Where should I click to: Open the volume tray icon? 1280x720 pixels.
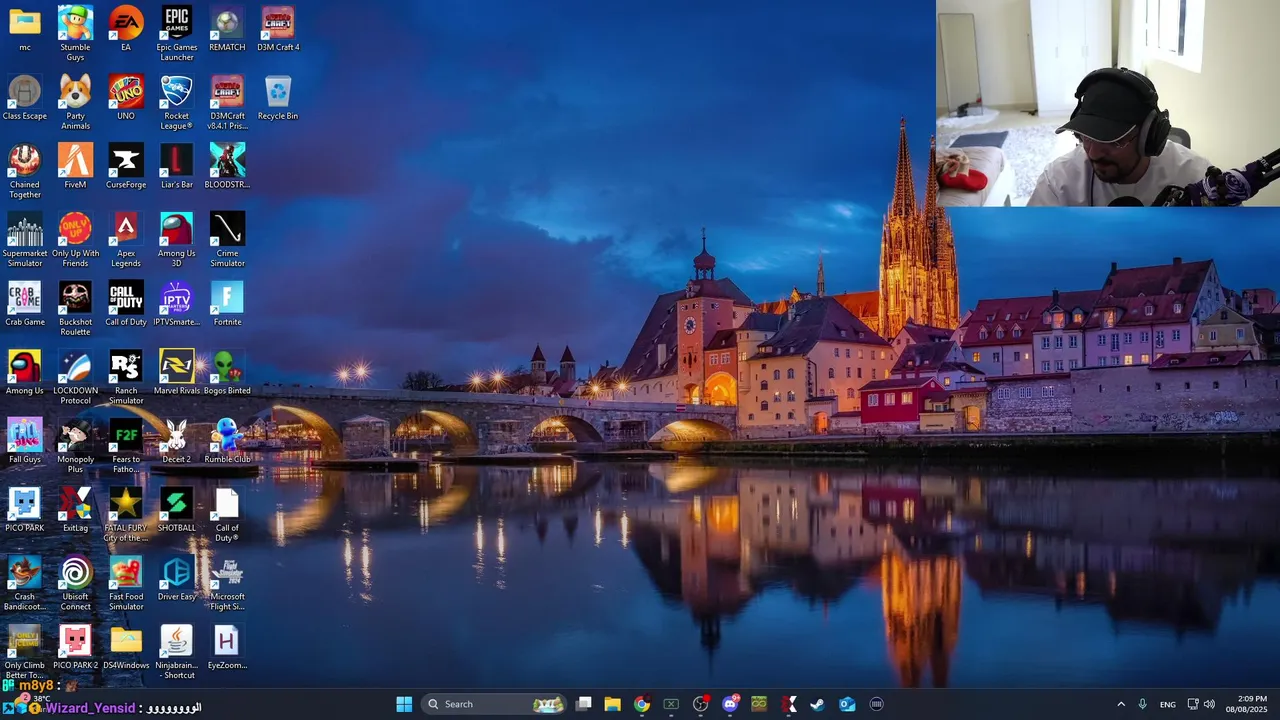pos(1209,704)
